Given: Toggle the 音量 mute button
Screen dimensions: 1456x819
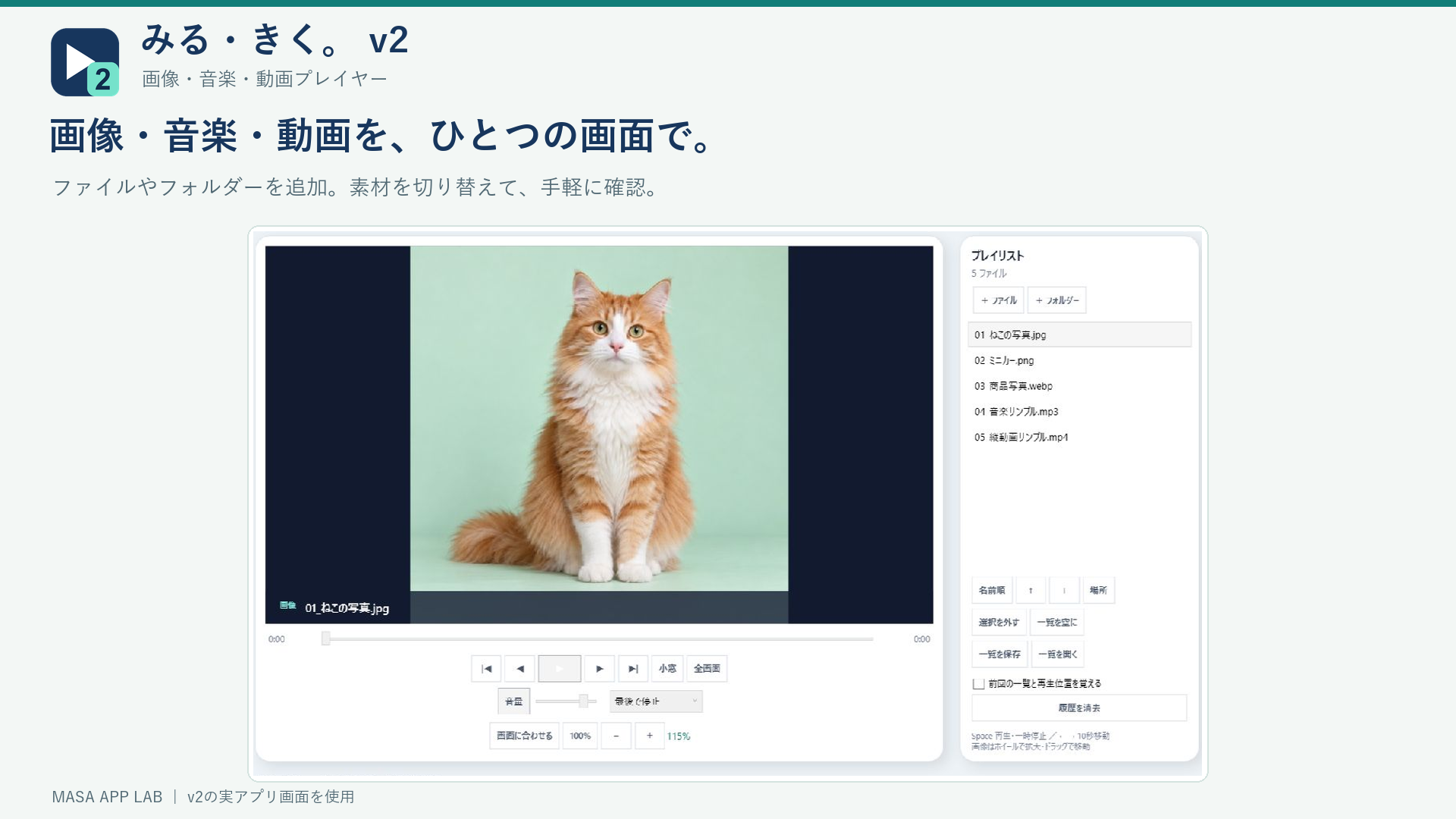Looking at the screenshot, I should point(514,701).
